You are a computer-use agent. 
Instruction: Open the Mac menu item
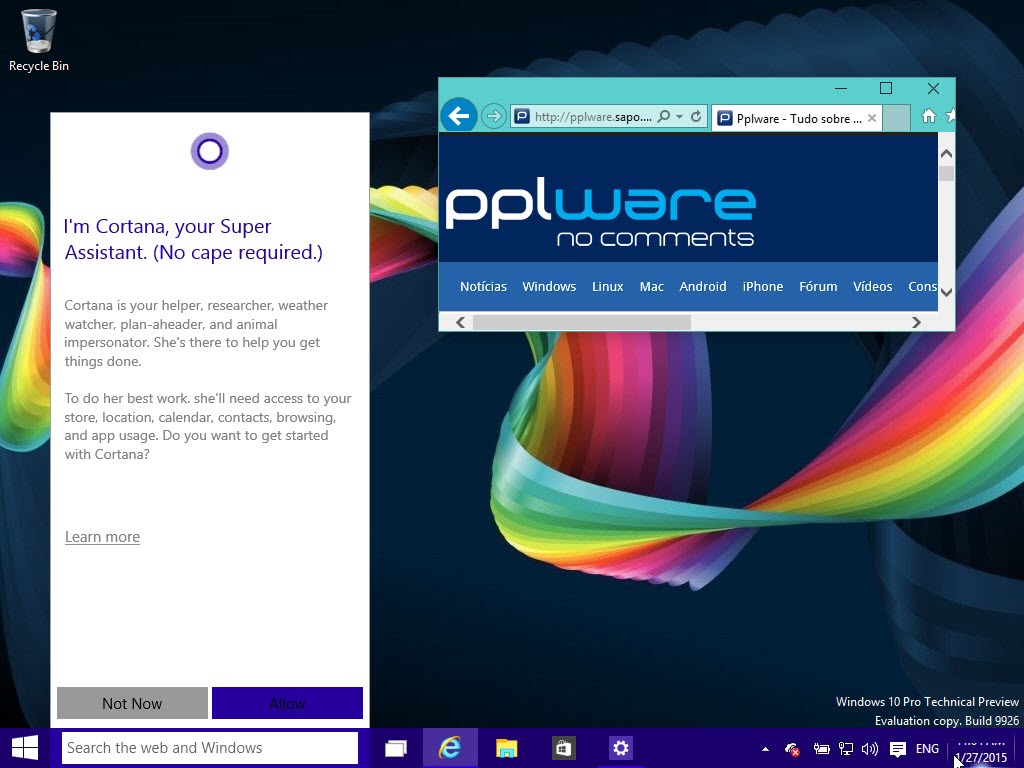[x=652, y=286]
